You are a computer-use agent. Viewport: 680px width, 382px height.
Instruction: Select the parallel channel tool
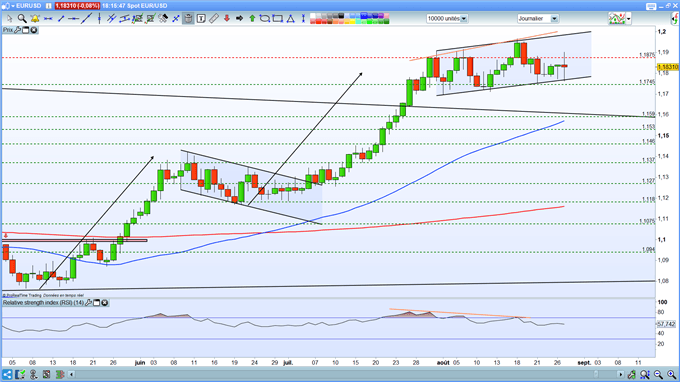click(x=124, y=19)
